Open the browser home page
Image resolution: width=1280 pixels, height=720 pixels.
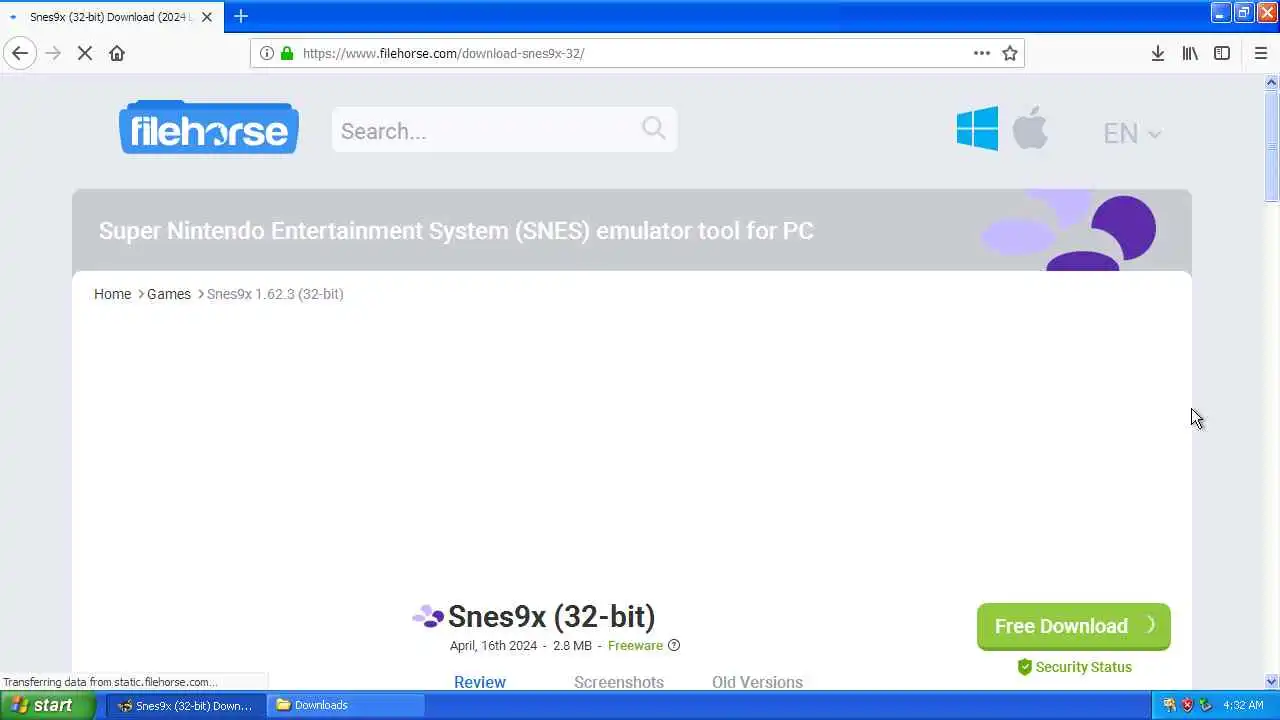(117, 53)
